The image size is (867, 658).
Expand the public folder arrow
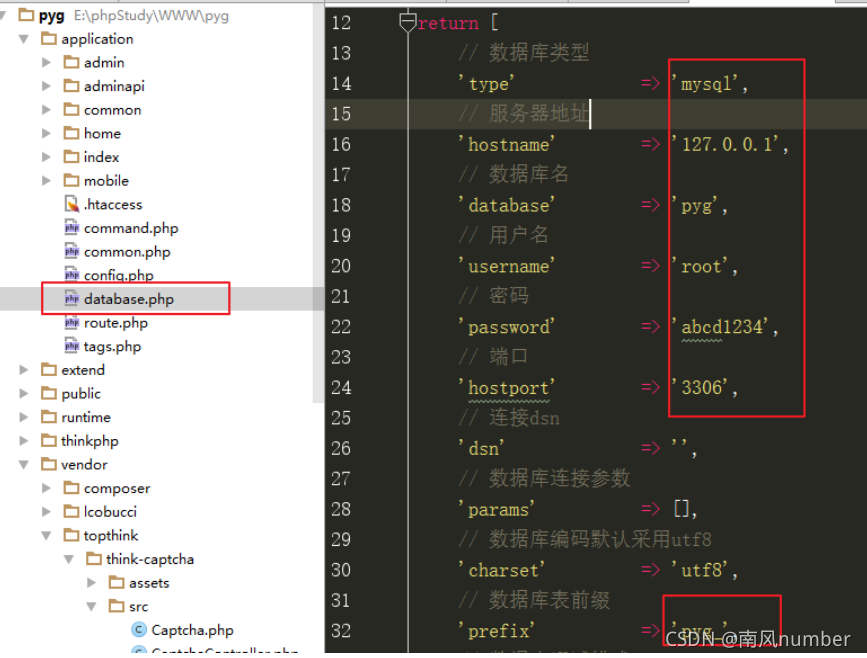click(24, 394)
